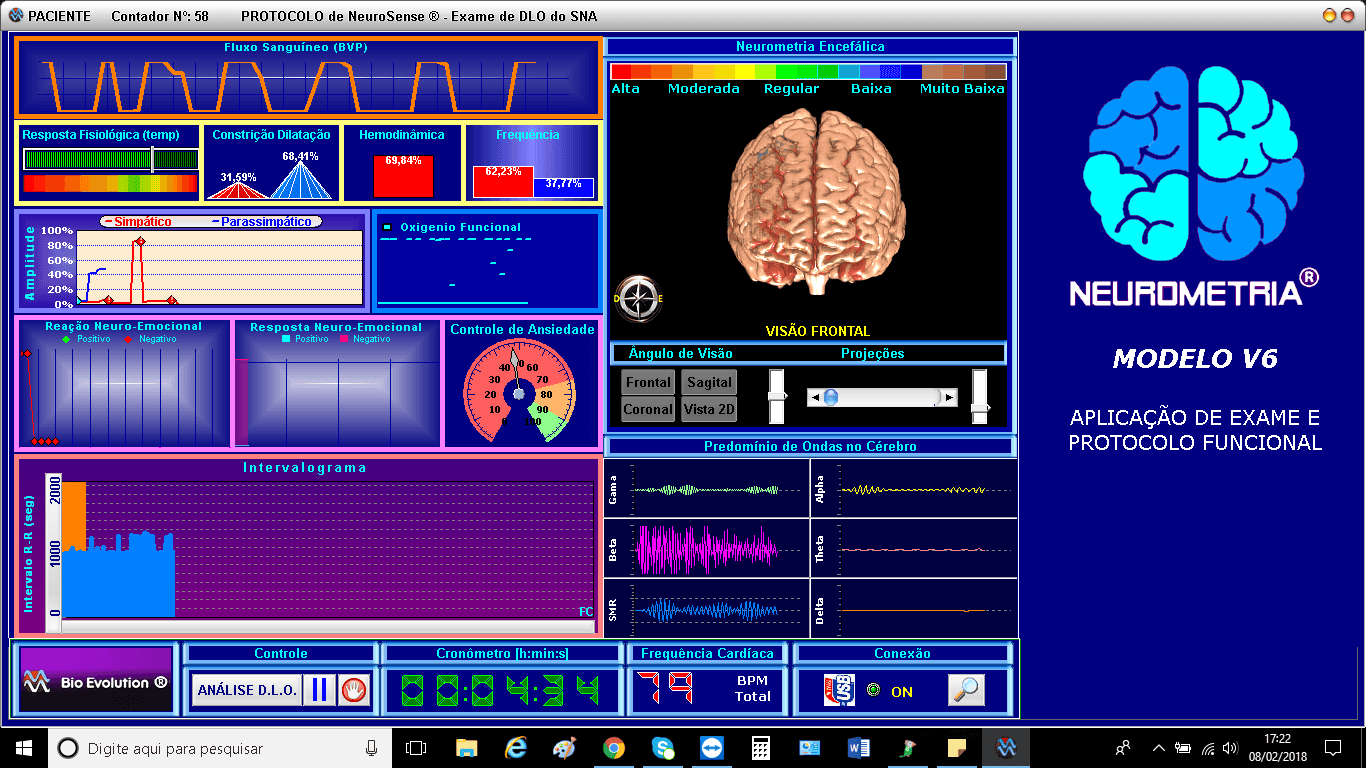Open Task View on the taskbar
Screen dimensions: 1366x768
(x=416, y=748)
